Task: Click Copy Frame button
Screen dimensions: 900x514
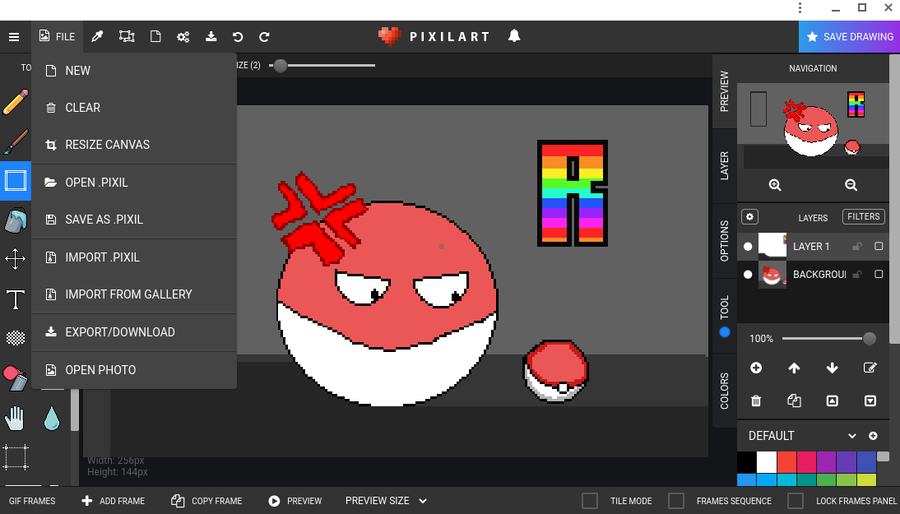Action: click(x=207, y=501)
